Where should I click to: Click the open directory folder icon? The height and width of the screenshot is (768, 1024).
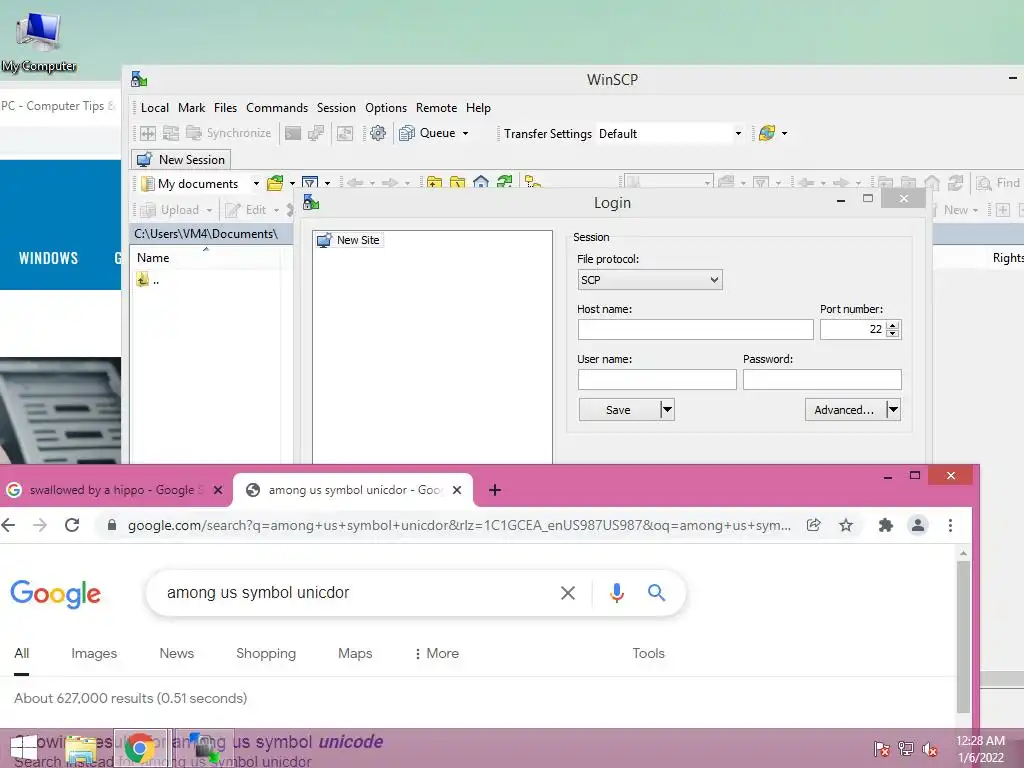coord(275,184)
